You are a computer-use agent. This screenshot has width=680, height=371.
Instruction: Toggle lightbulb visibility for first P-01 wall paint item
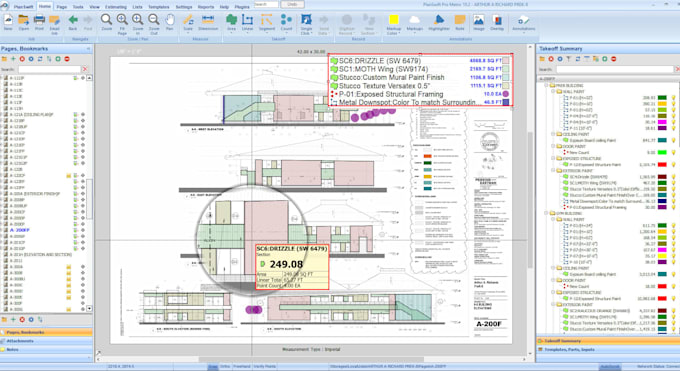[x=673, y=98]
